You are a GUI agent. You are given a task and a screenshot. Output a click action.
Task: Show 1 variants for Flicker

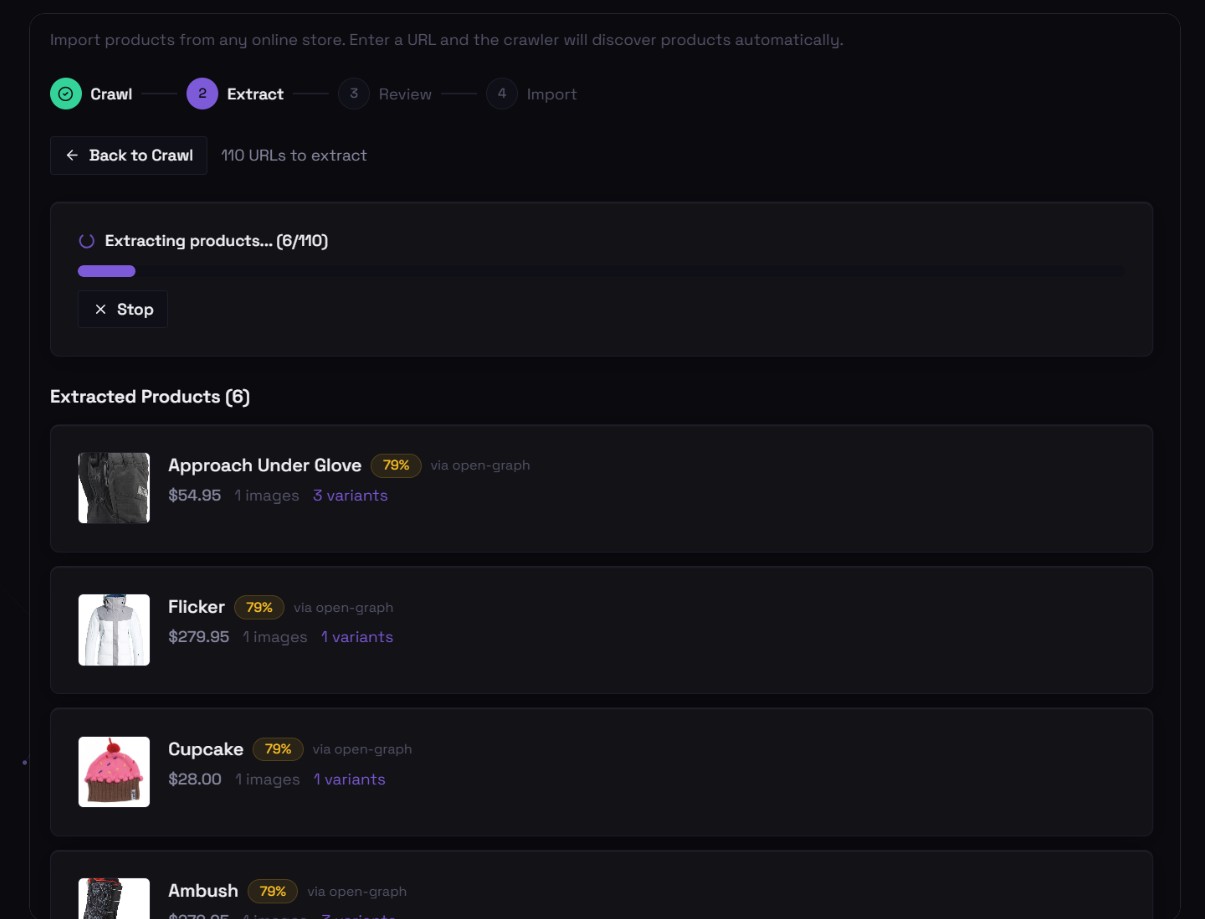[x=357, y=637]
